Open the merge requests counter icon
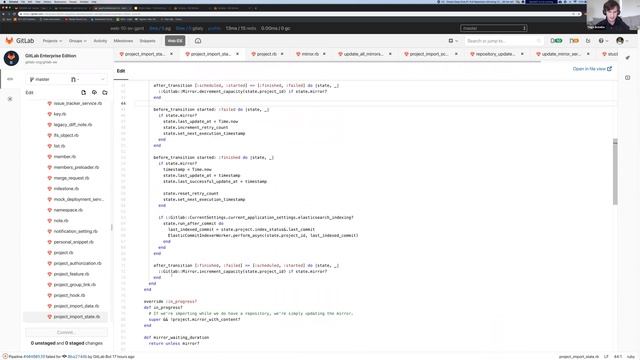The height and width of the screenshot is (360, 640). (574, 41)
